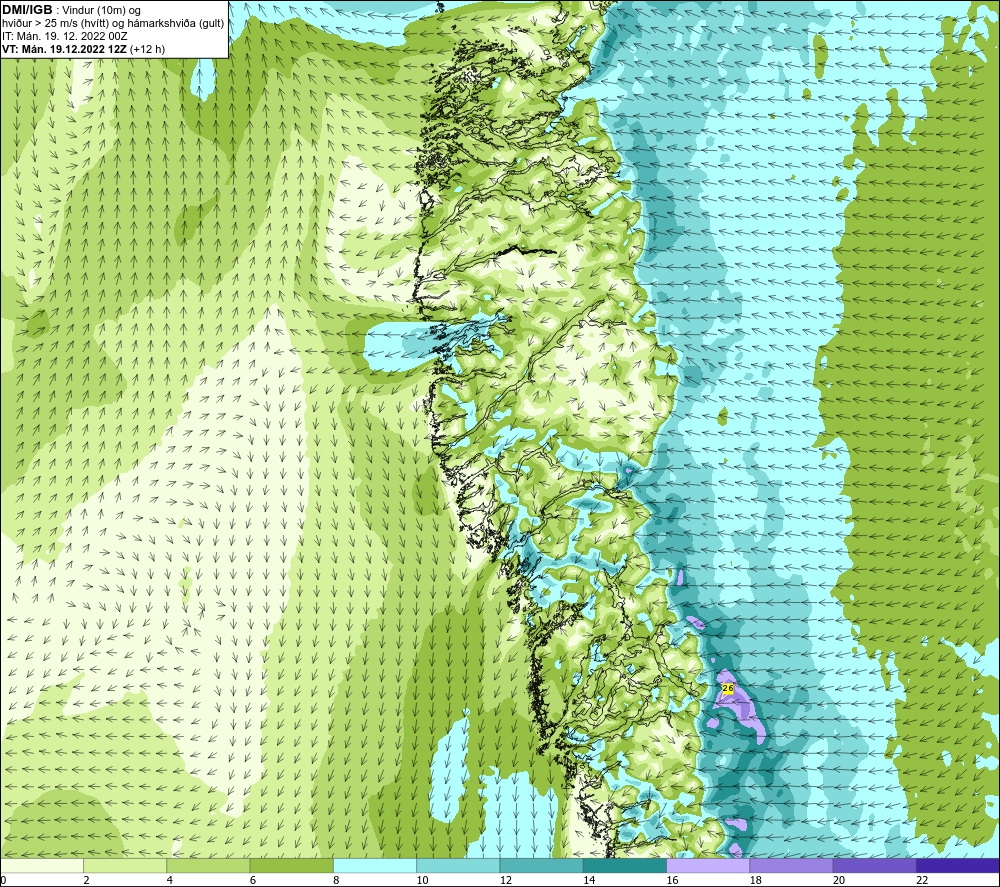
Task: Select the 12–14 m/s teal swatch
Action: click(x=541, y=865)
